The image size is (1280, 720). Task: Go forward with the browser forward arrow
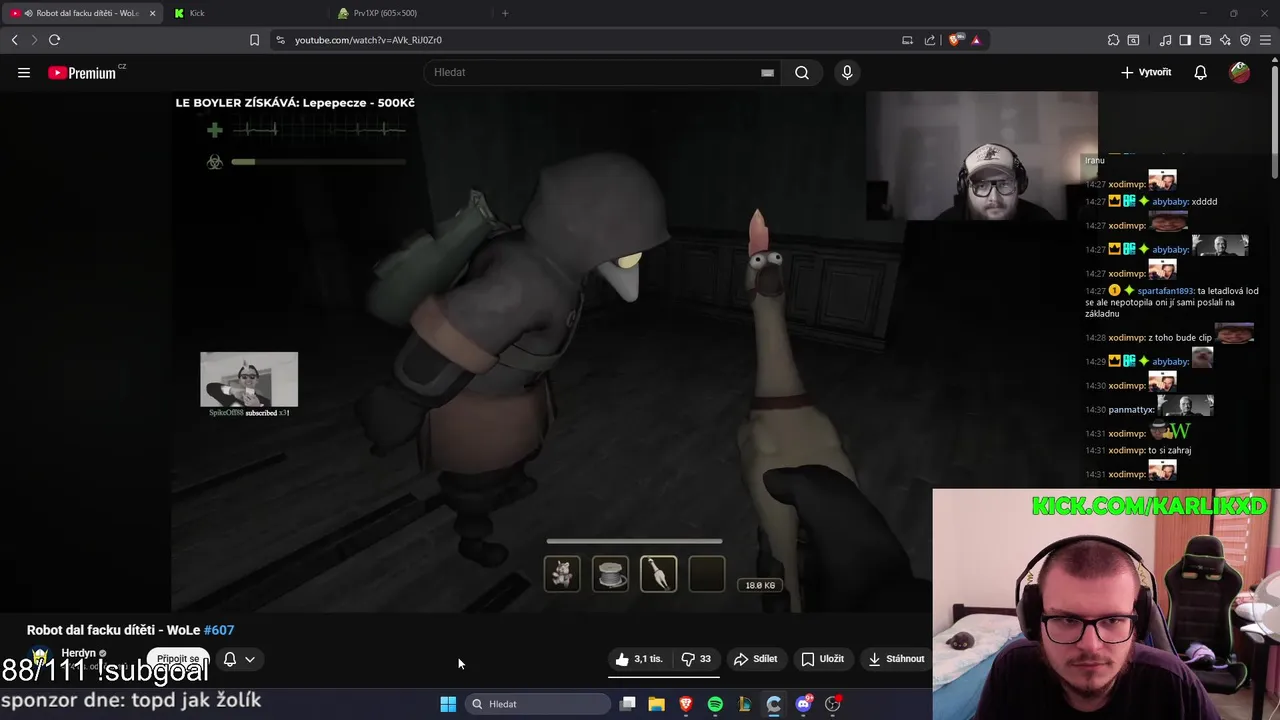click(33, 40)
